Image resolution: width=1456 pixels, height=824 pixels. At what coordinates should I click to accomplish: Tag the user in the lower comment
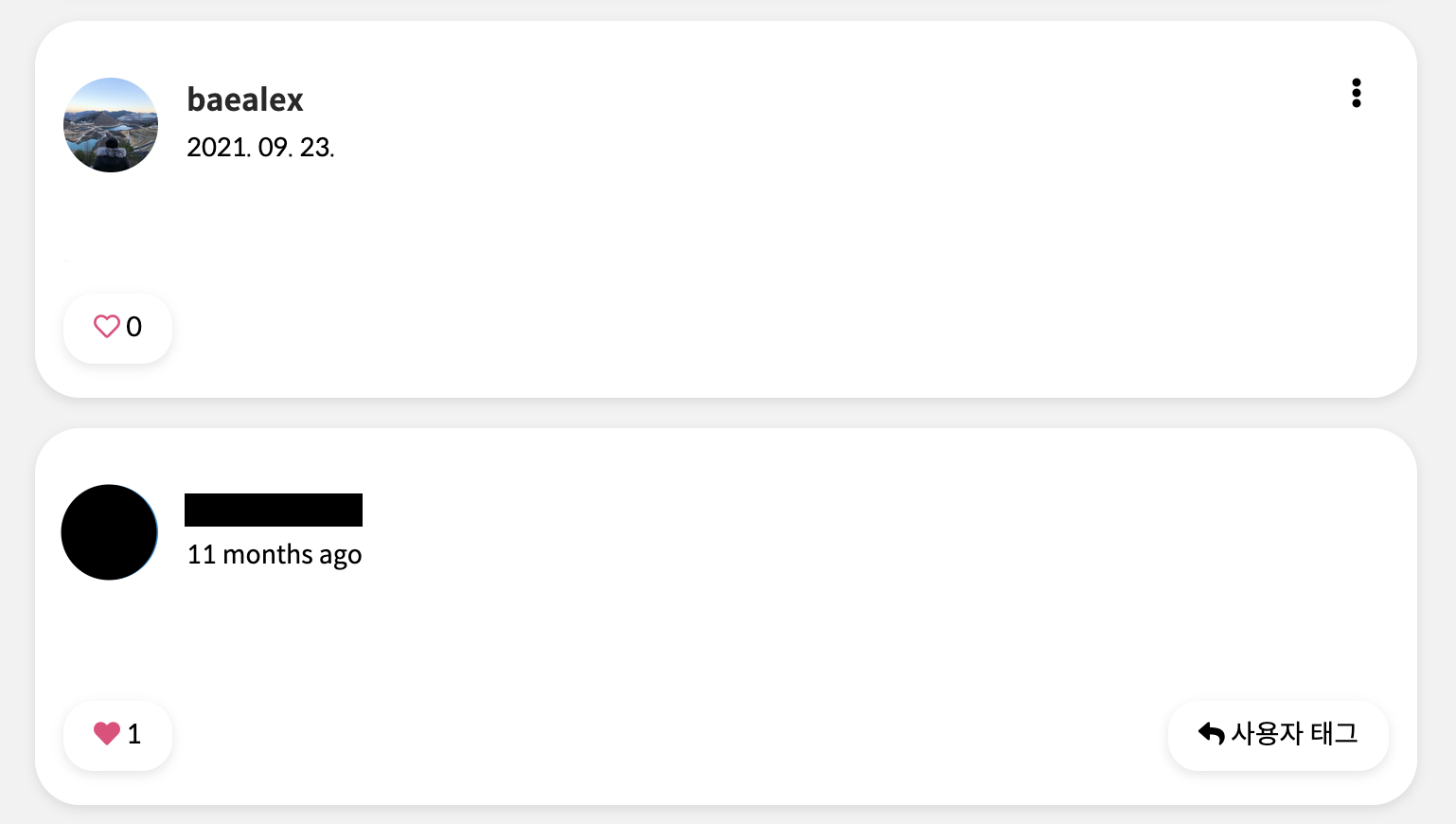(1278, 735)
